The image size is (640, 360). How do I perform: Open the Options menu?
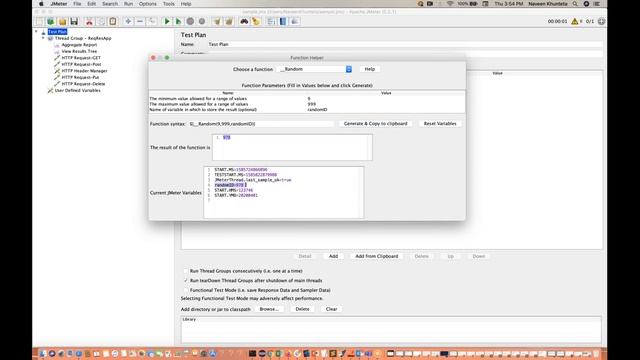click(x=147, y=4)
